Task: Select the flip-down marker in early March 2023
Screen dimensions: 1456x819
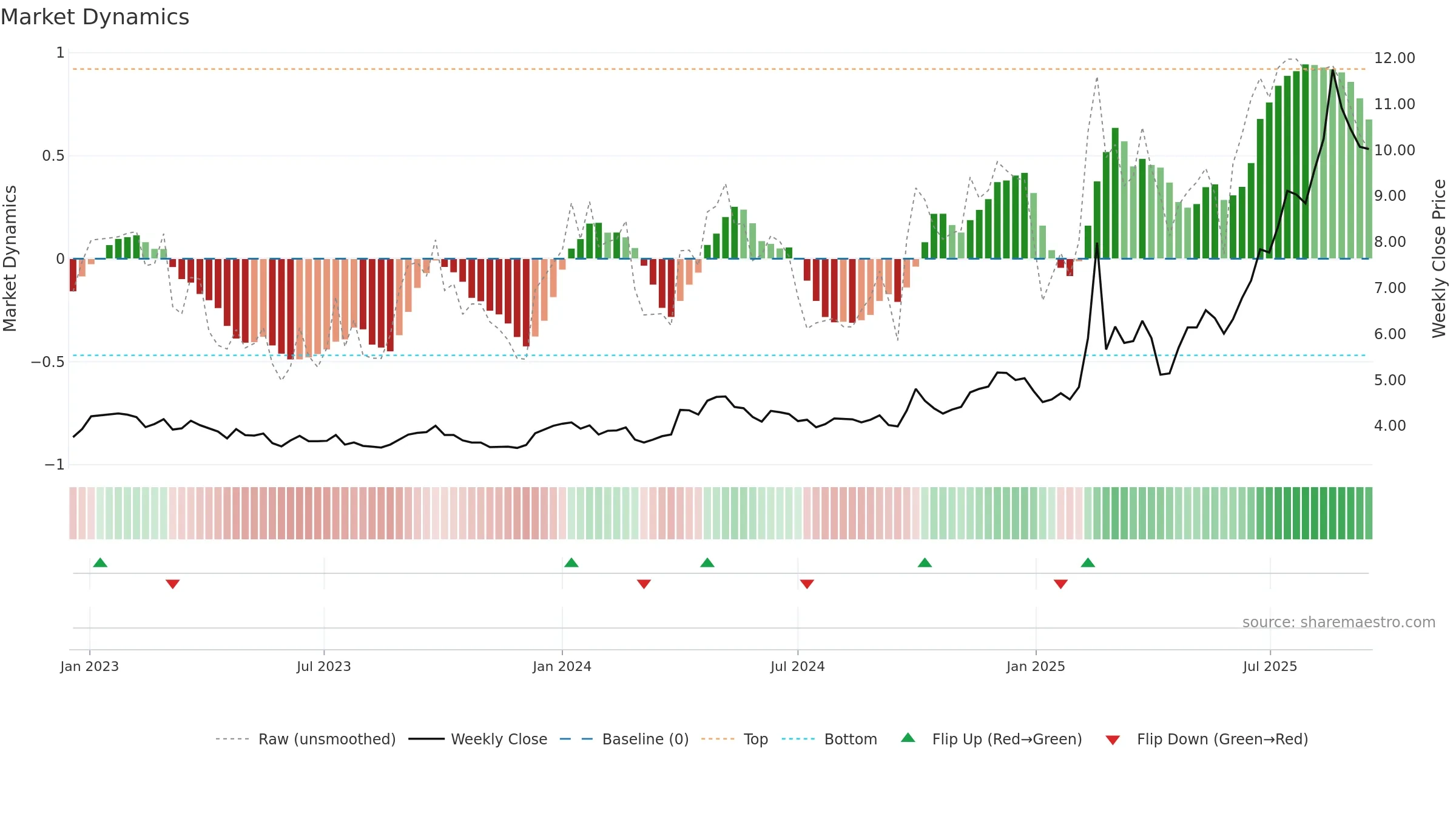Action: click(x=172, y=584)
